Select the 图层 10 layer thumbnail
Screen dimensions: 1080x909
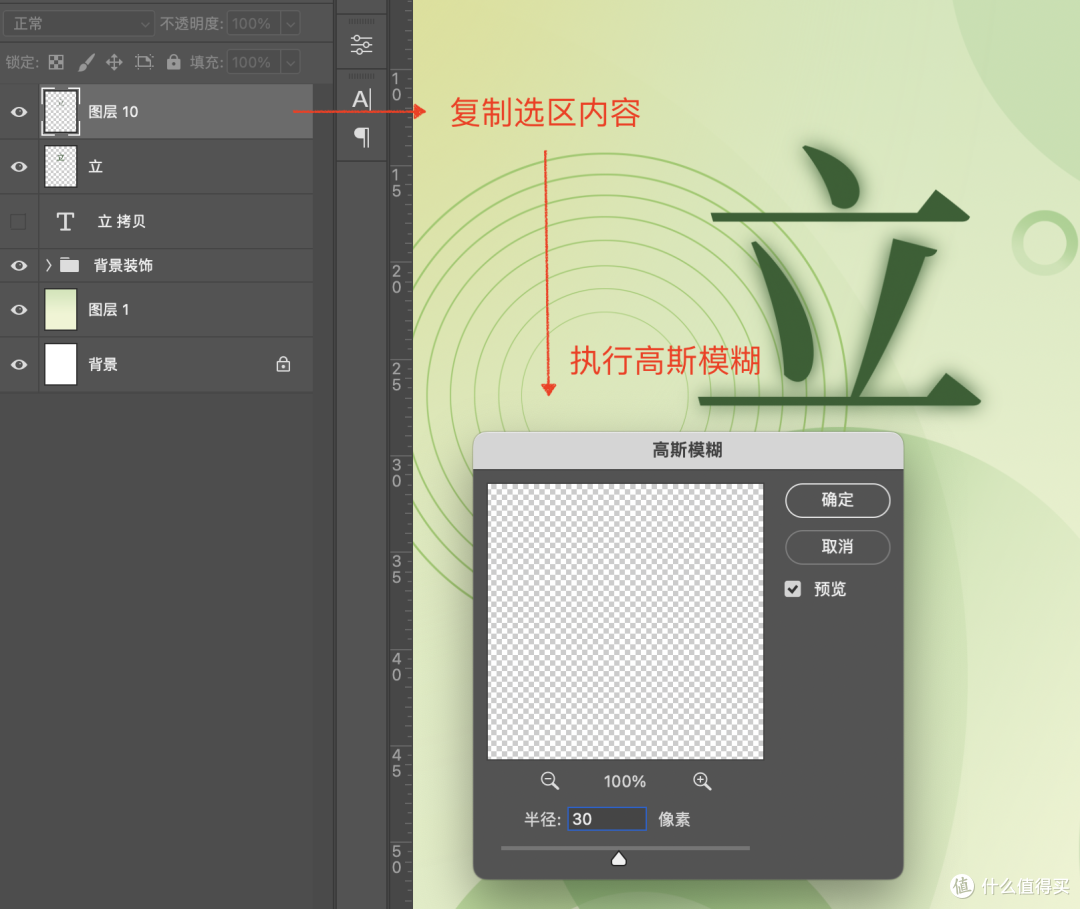pyautogui.click(x=61, y=112)
